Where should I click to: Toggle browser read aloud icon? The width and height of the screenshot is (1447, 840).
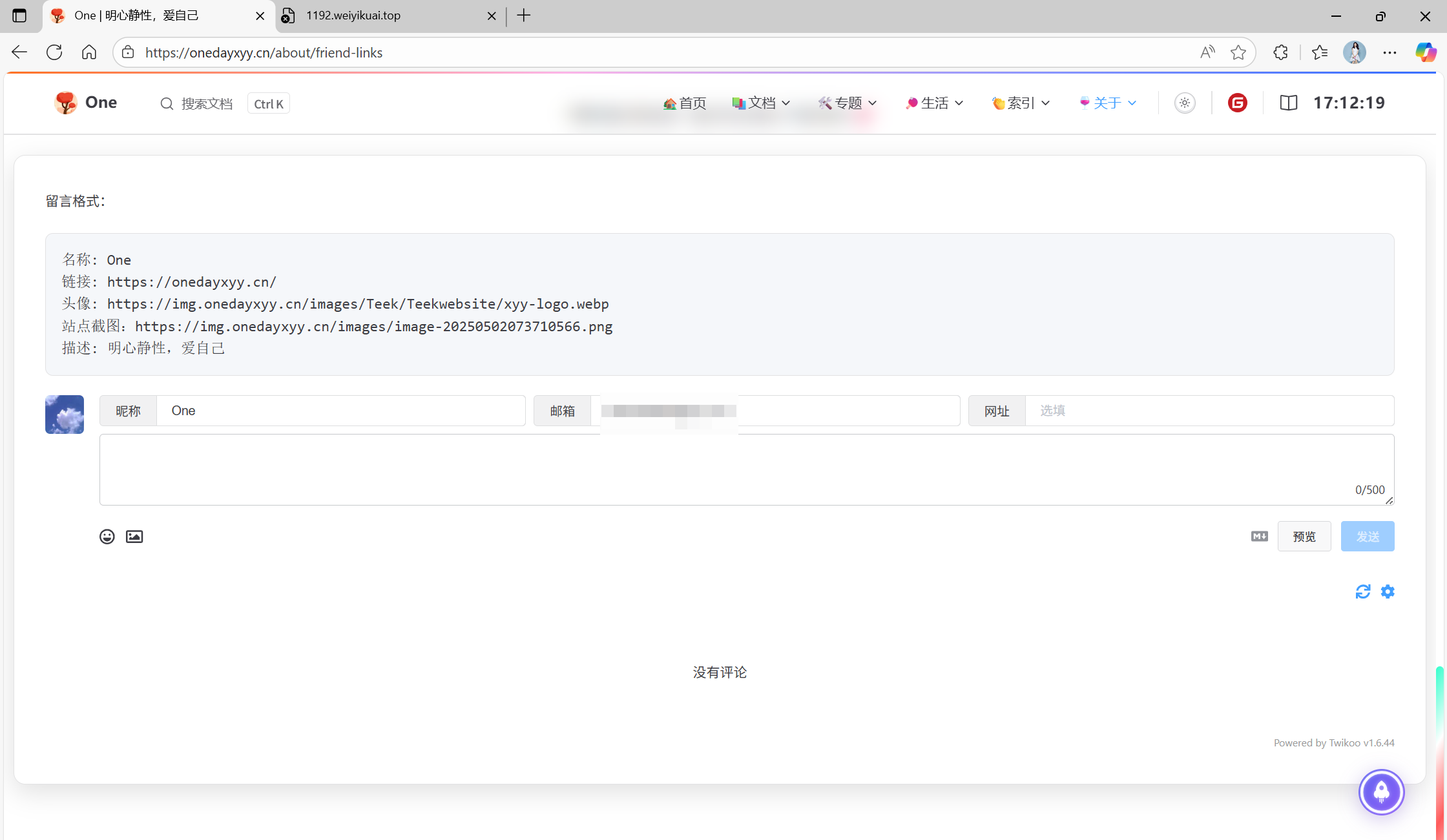(1207, 52)
